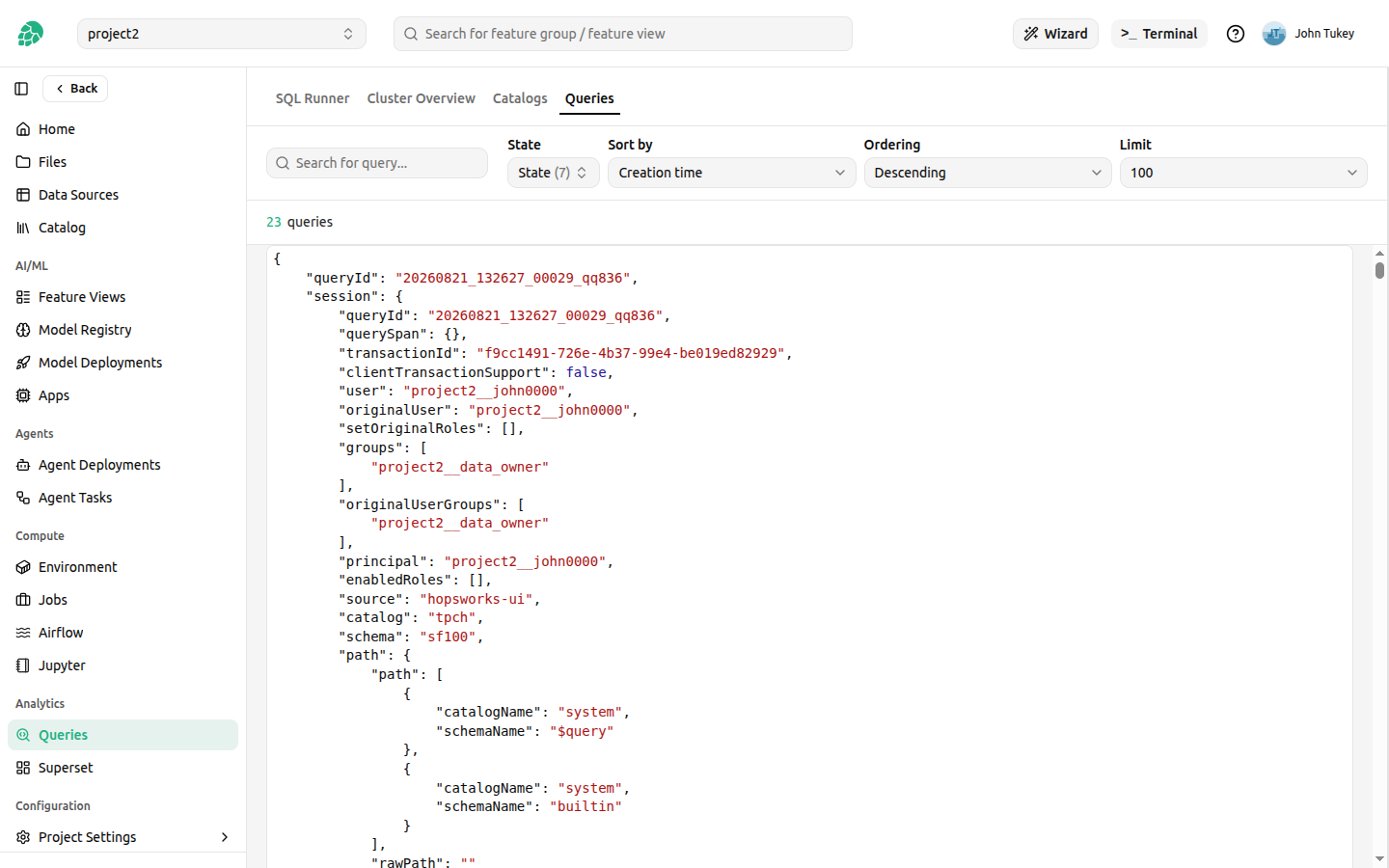Click the Agent Deployments icon

pyautogui.click(x=23, y=465)
